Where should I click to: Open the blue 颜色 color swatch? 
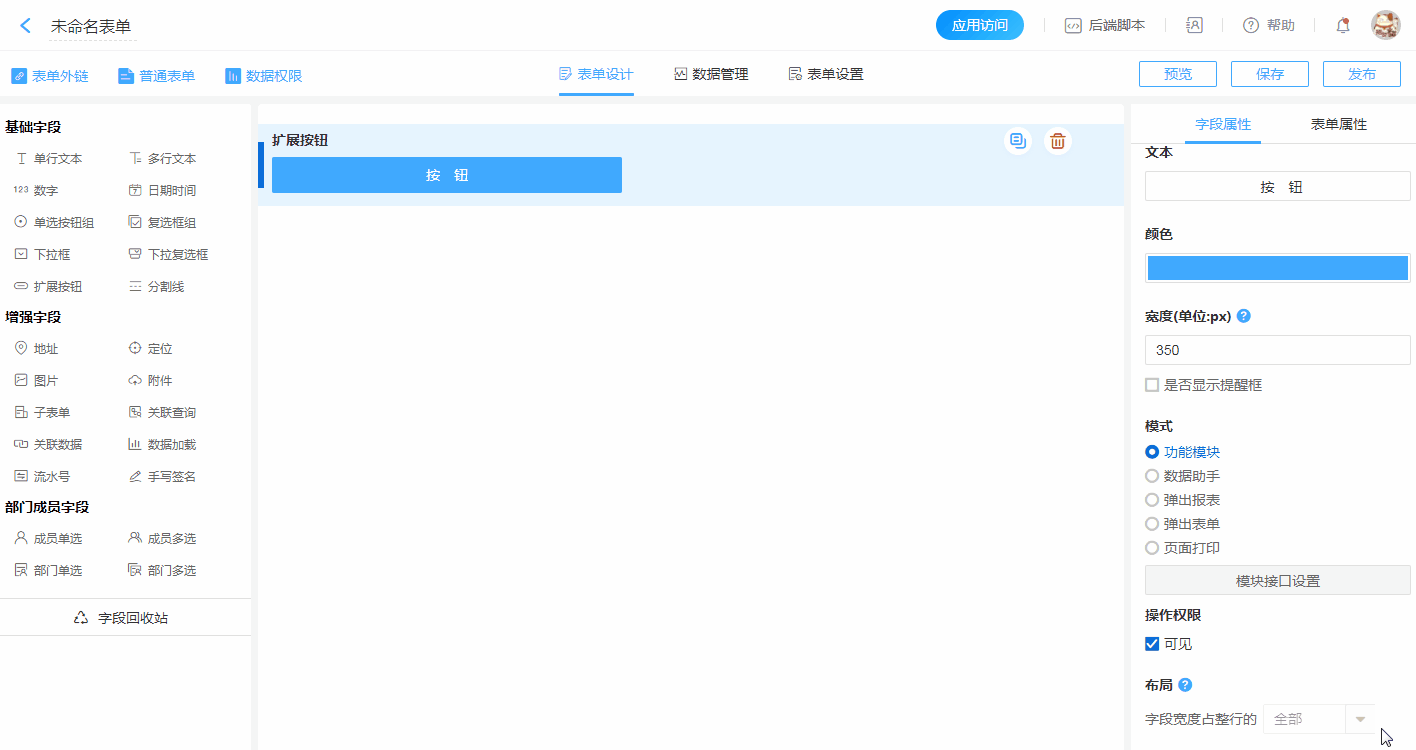pyautogui.click(x=1277, y=268)
